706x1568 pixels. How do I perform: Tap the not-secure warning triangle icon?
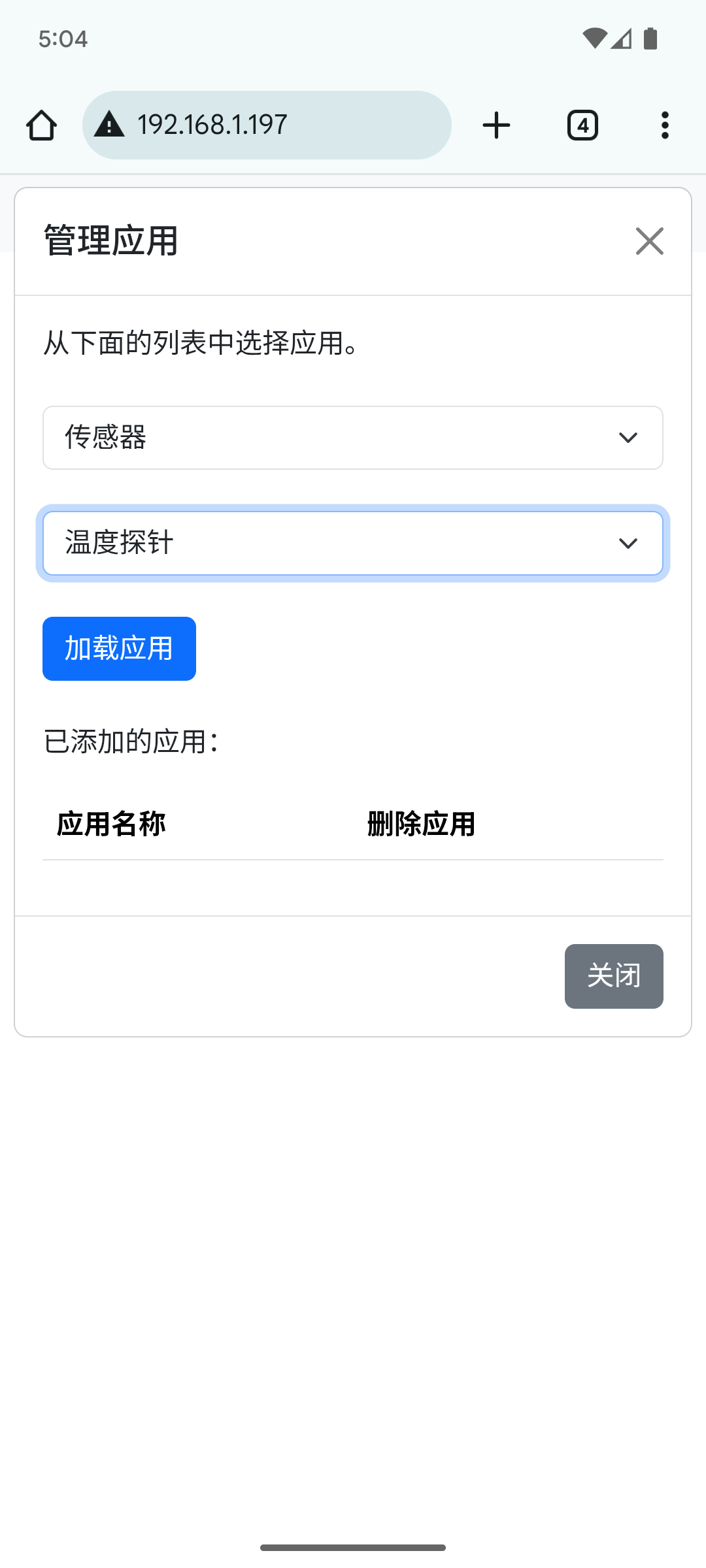tap(109, 124)
